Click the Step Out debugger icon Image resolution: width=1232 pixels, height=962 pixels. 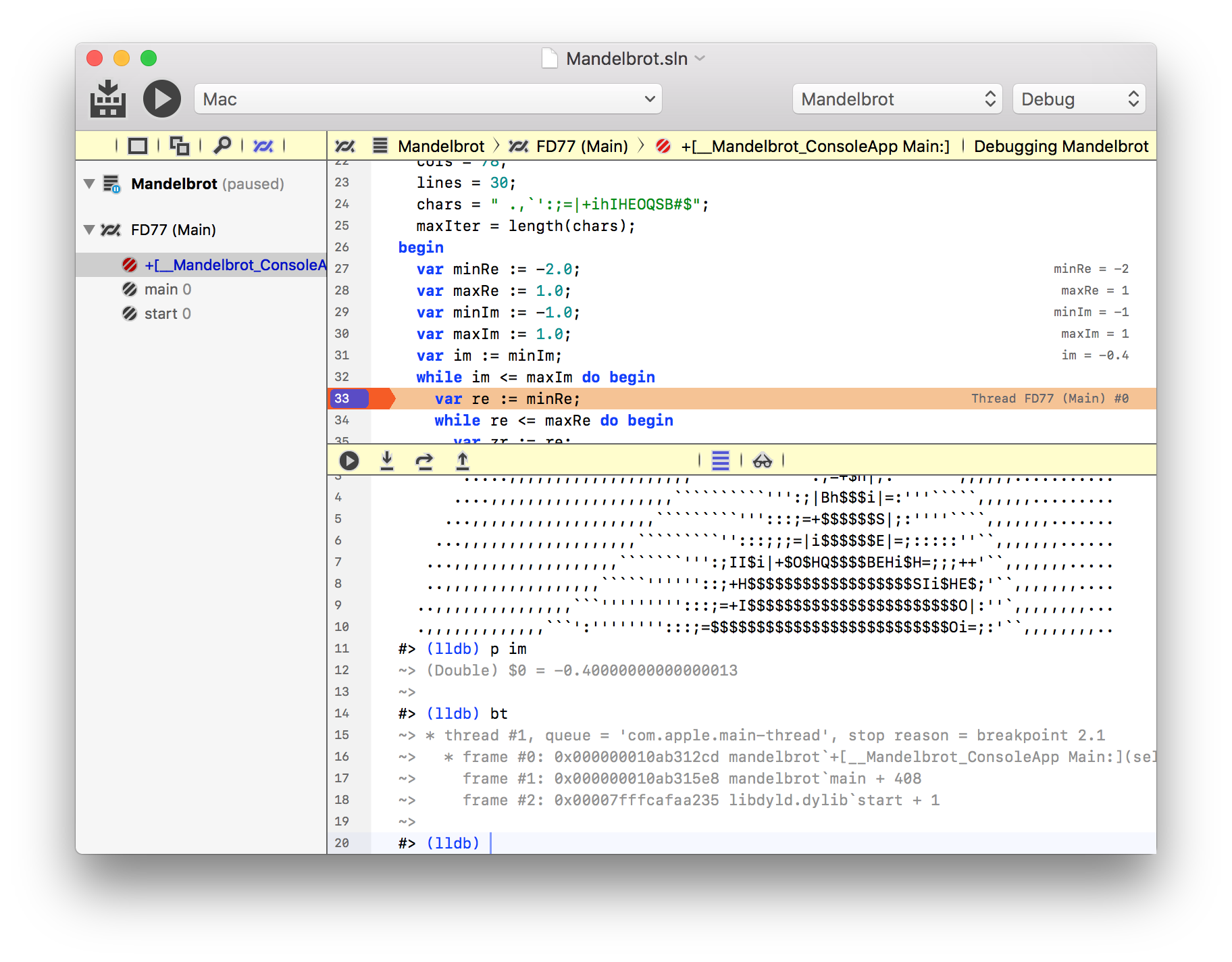(x=463, y=461)
